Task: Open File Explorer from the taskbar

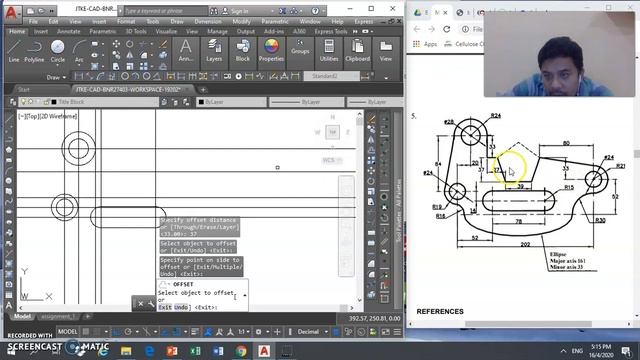Action: point(126,351)
